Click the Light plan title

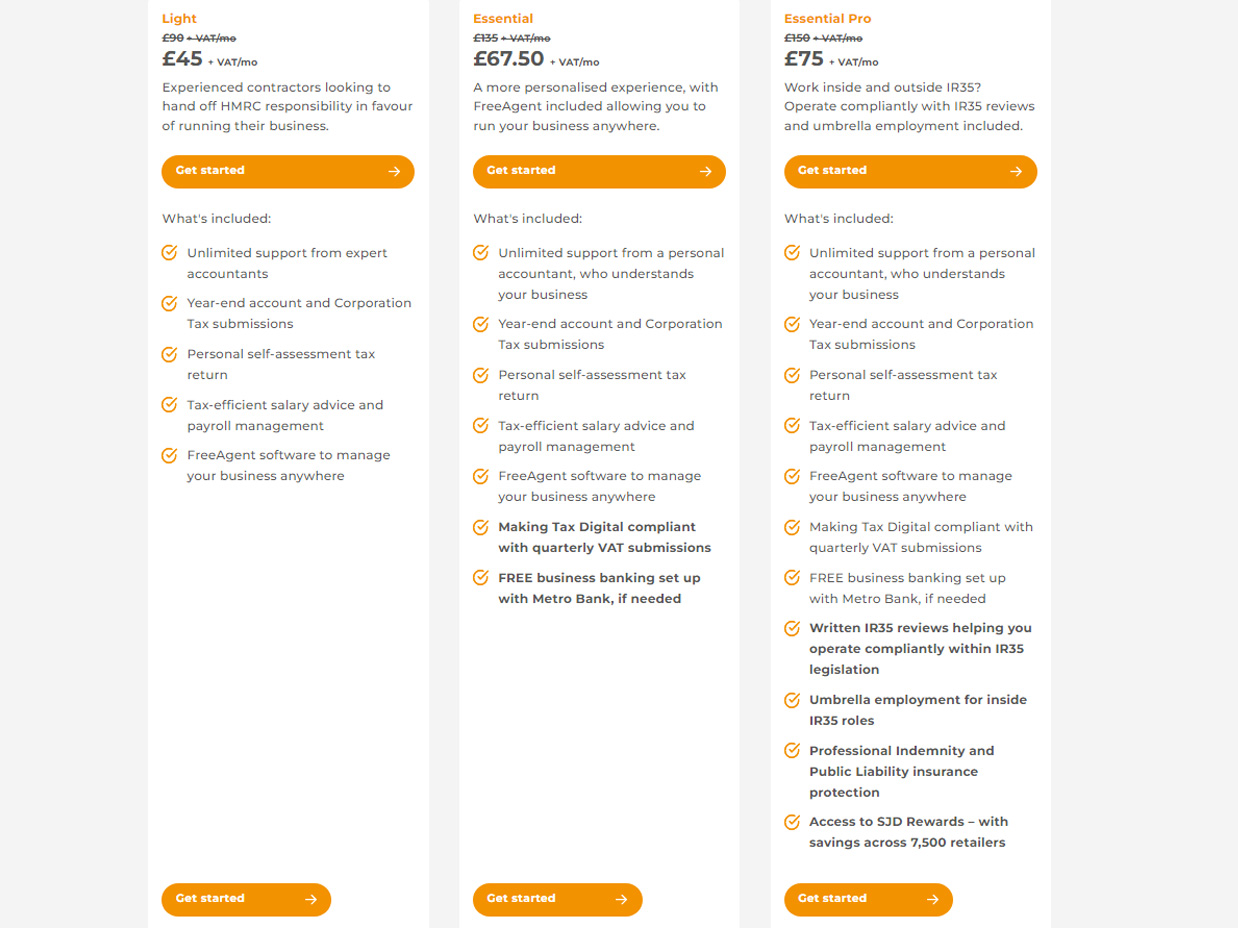click(x=179, y=18)
